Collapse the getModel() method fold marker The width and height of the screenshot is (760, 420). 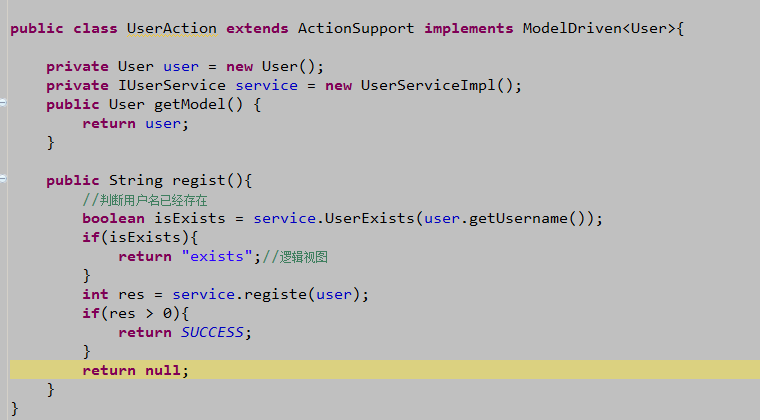(3, 103)
